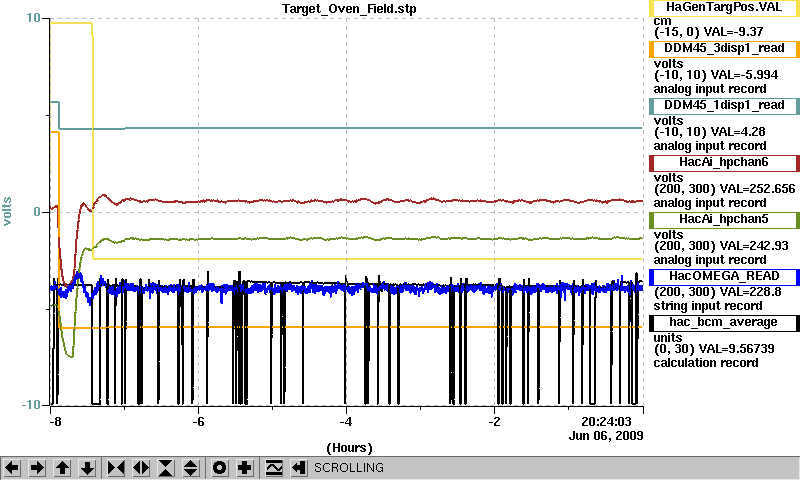This screenshot has width=800, height=480.
Task: Pan the graph right with the right arrow
Action: pyautogui.click(x=37, y=468)
